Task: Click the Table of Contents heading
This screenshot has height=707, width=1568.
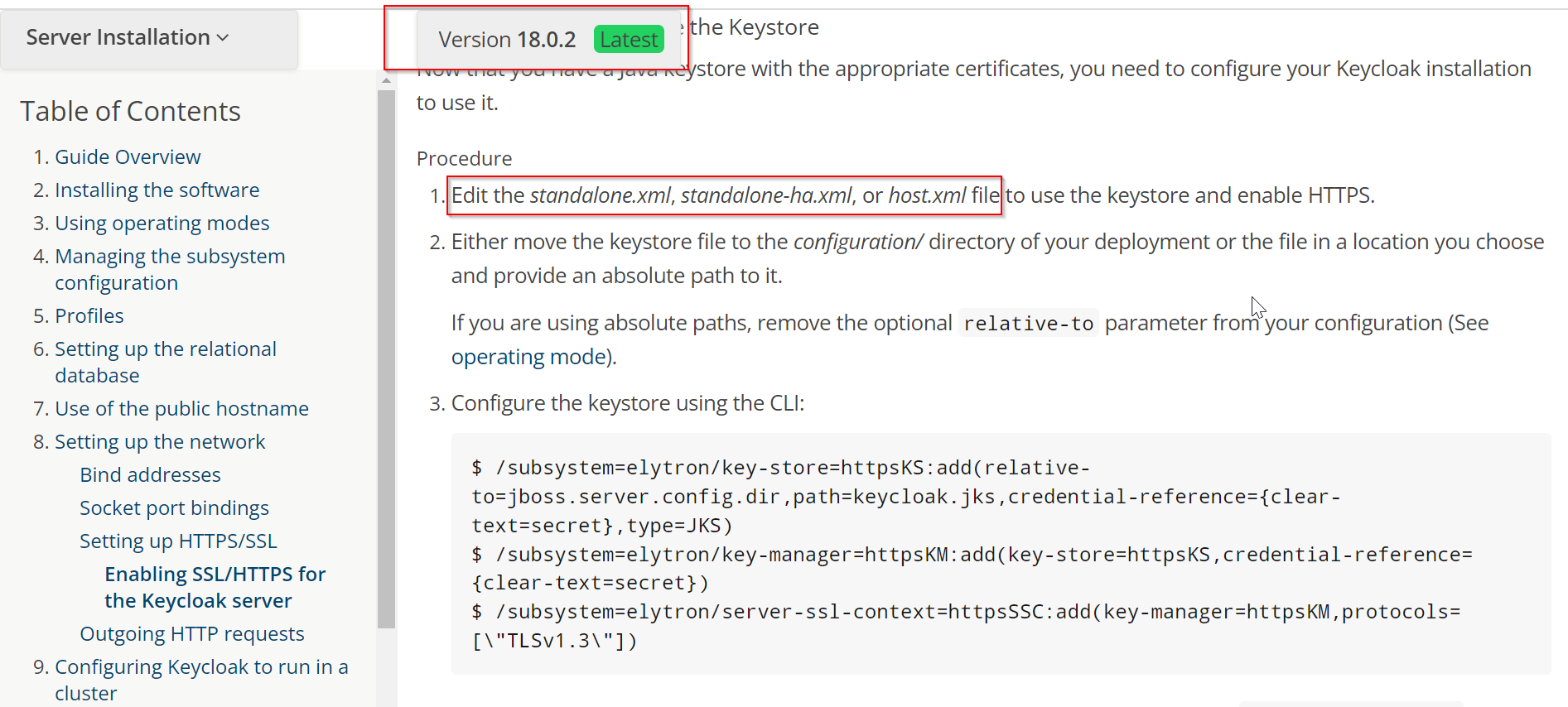Action: [x=130, y=111]
